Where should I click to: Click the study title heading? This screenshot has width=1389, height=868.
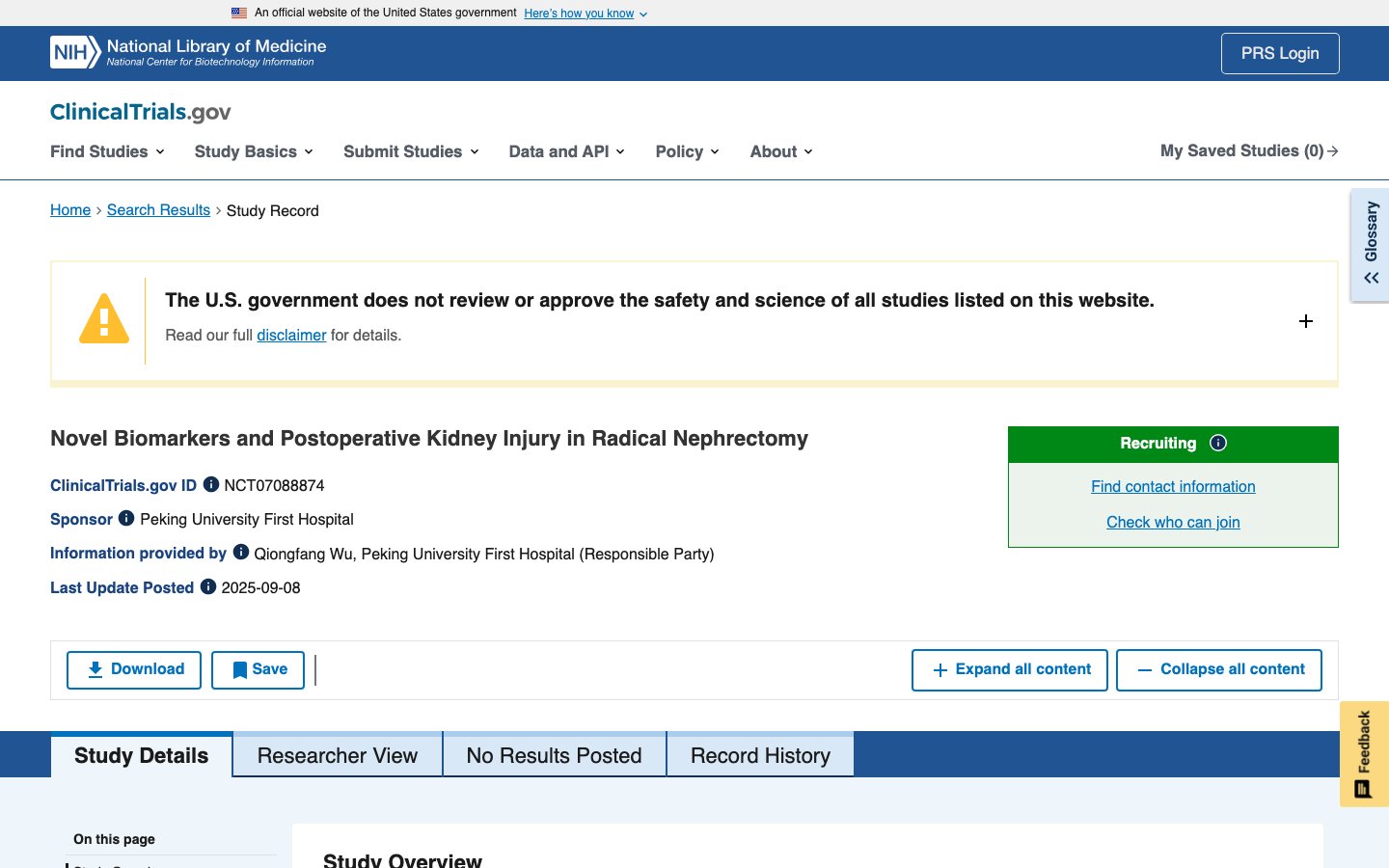coord(429,439)
